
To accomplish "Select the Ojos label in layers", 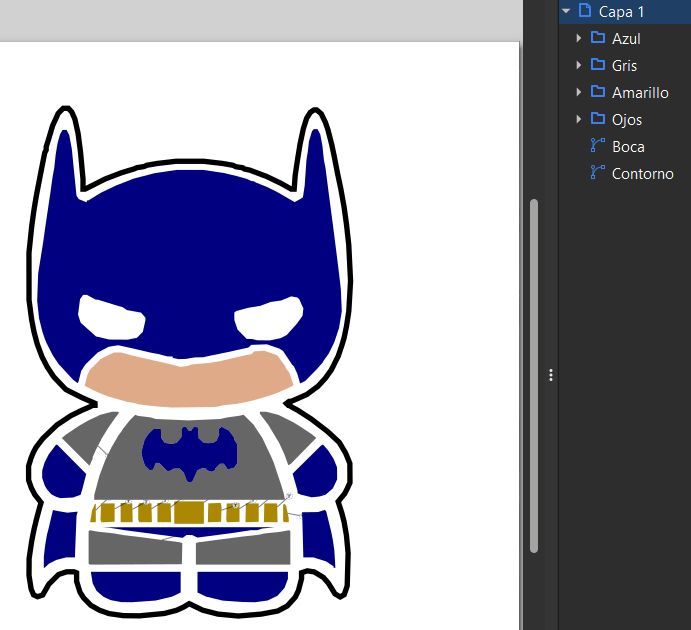I will pyautogui.click(x=627, y=120).
